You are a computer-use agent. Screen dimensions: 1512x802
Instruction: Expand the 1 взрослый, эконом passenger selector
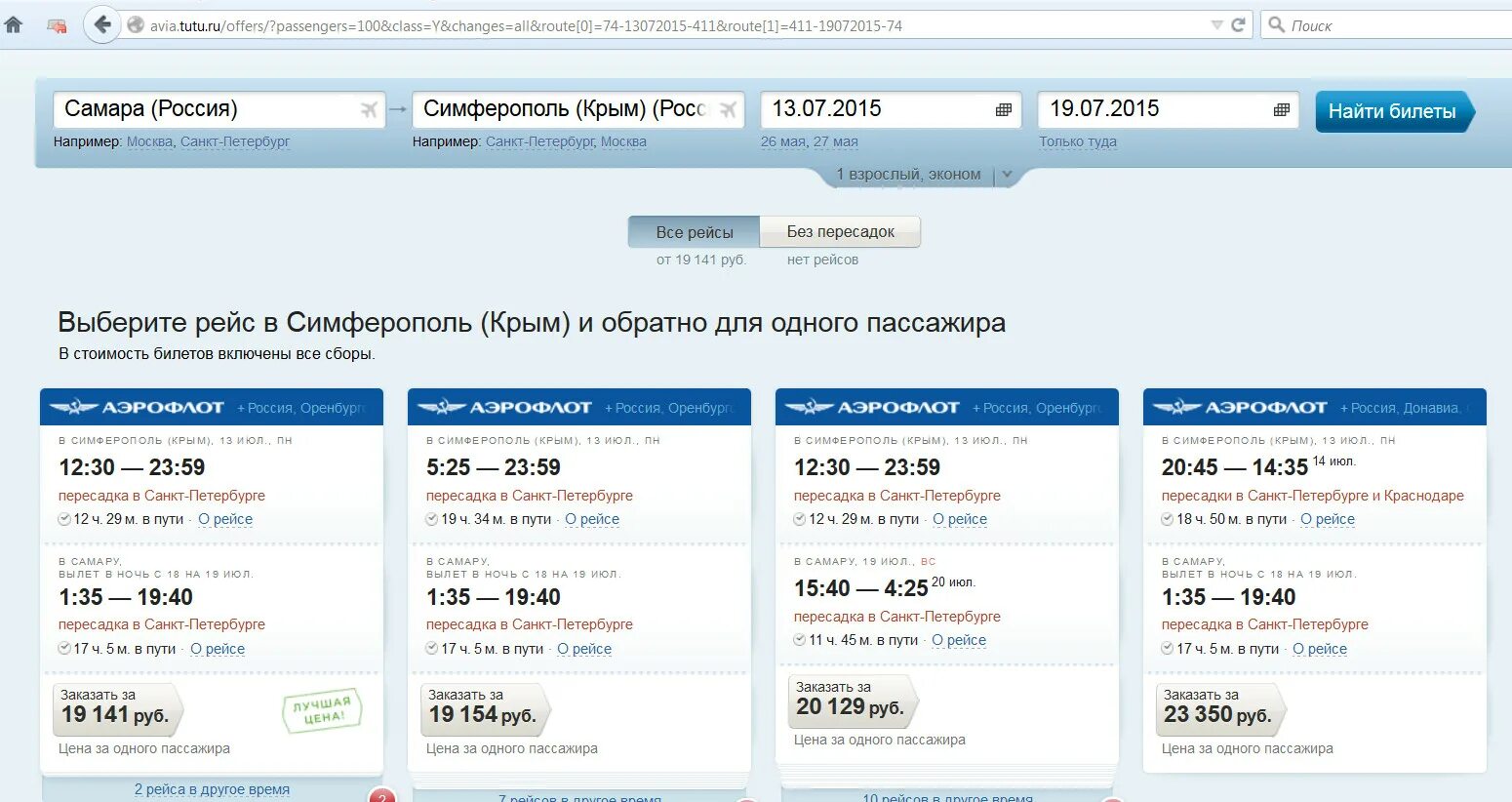925,175
